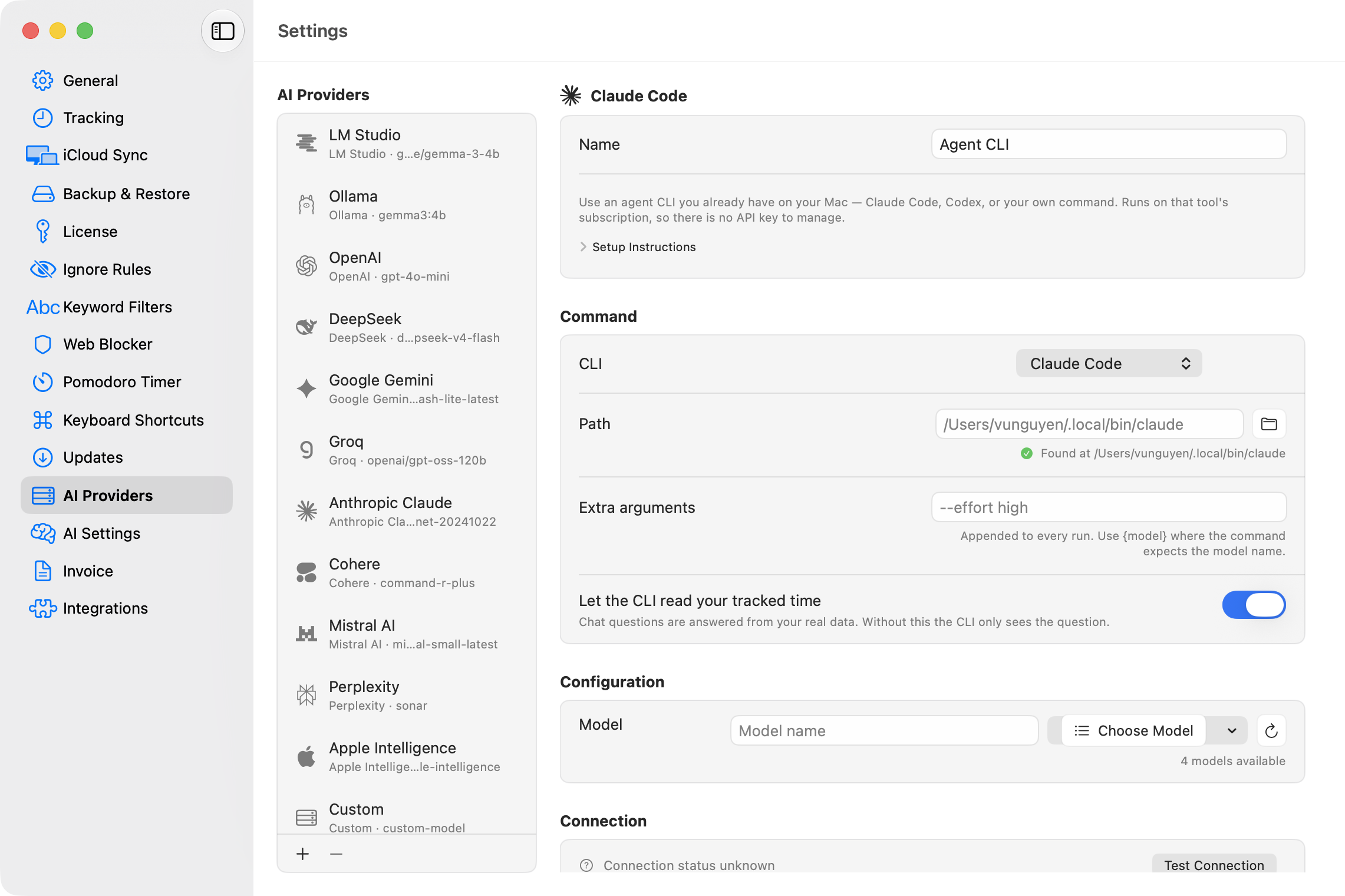Click 'Connection status unknown' text
This screenshot has width=1345, height=896.
[x=689, y=865]
